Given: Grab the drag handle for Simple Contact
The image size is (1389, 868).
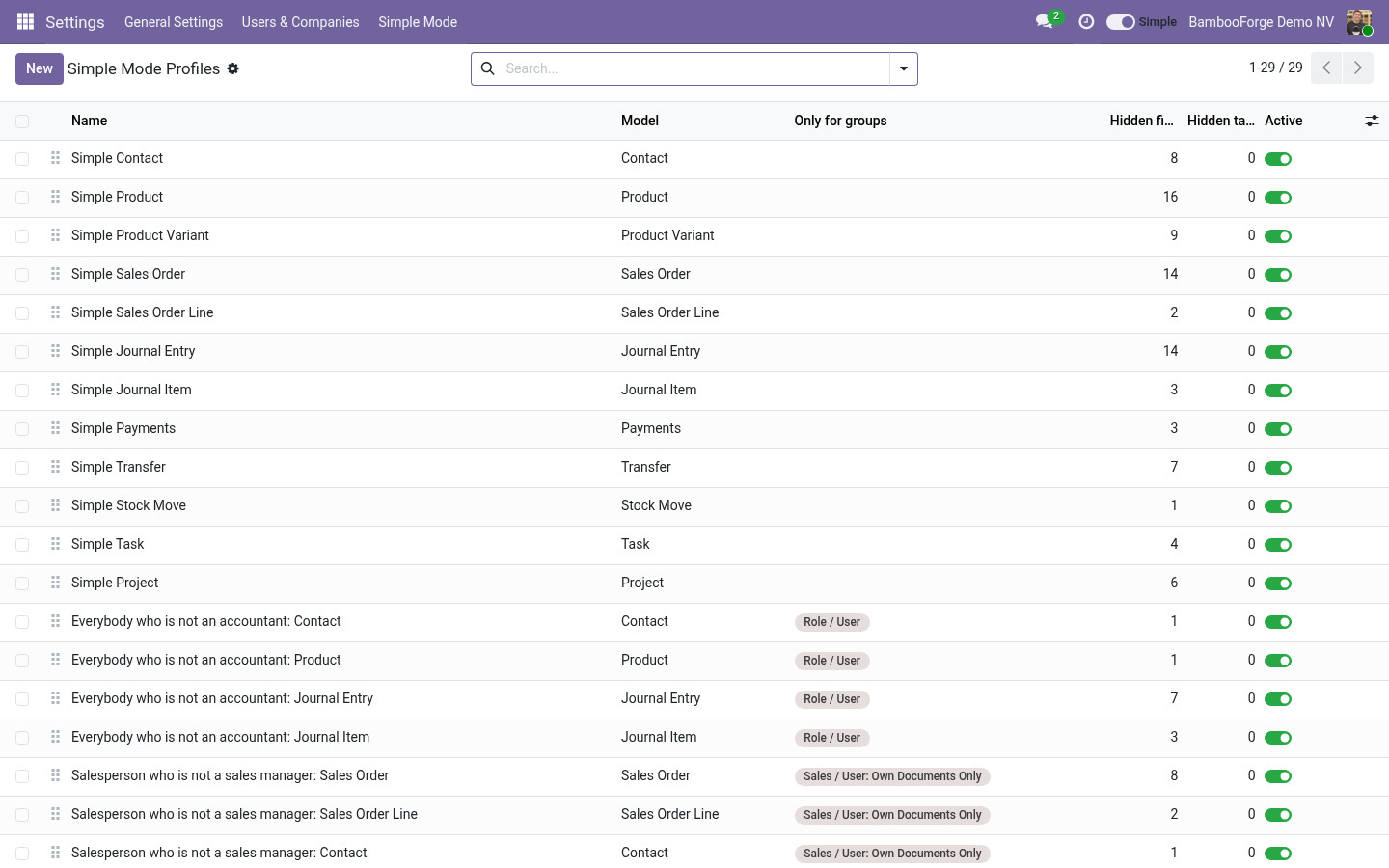Looking at the screenshot, I should point(55,158).
